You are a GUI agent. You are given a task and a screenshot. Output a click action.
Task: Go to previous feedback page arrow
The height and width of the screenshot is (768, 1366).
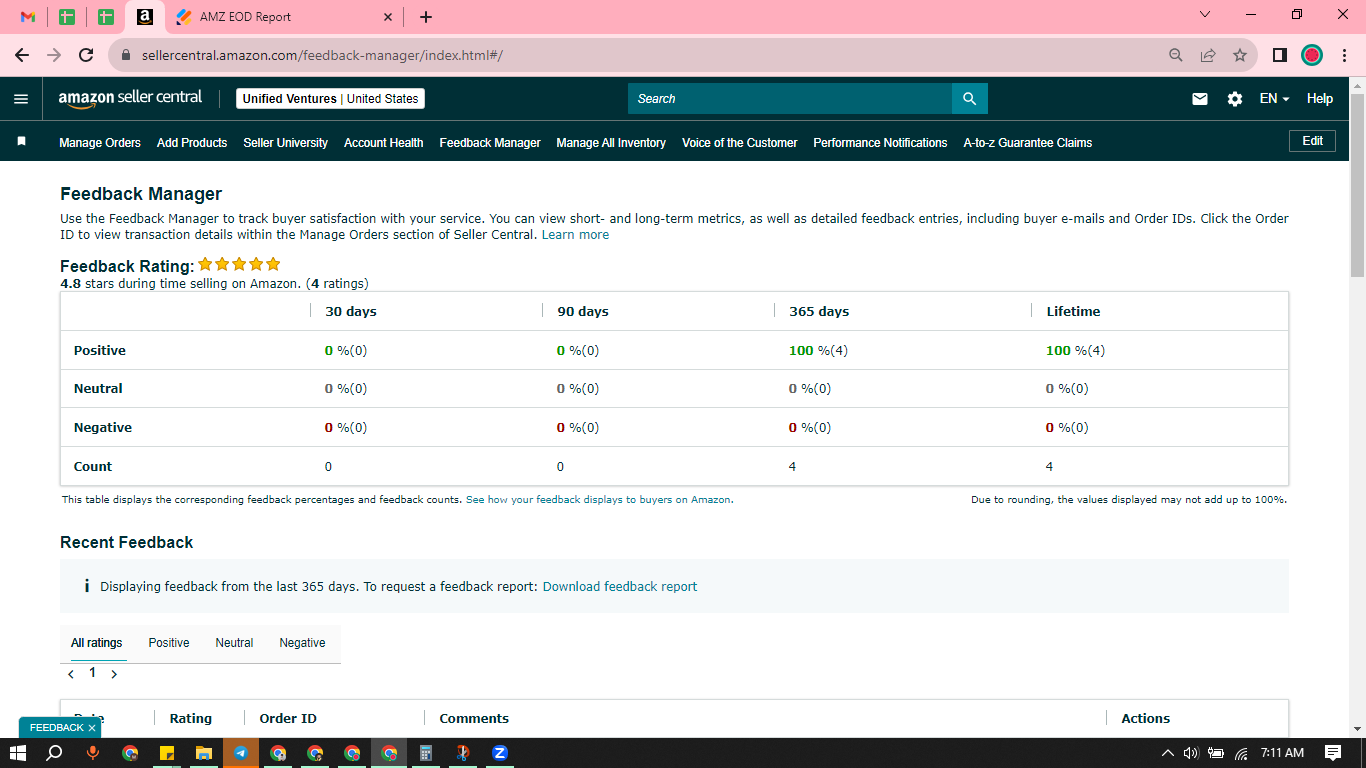click(x=71, y=674)
